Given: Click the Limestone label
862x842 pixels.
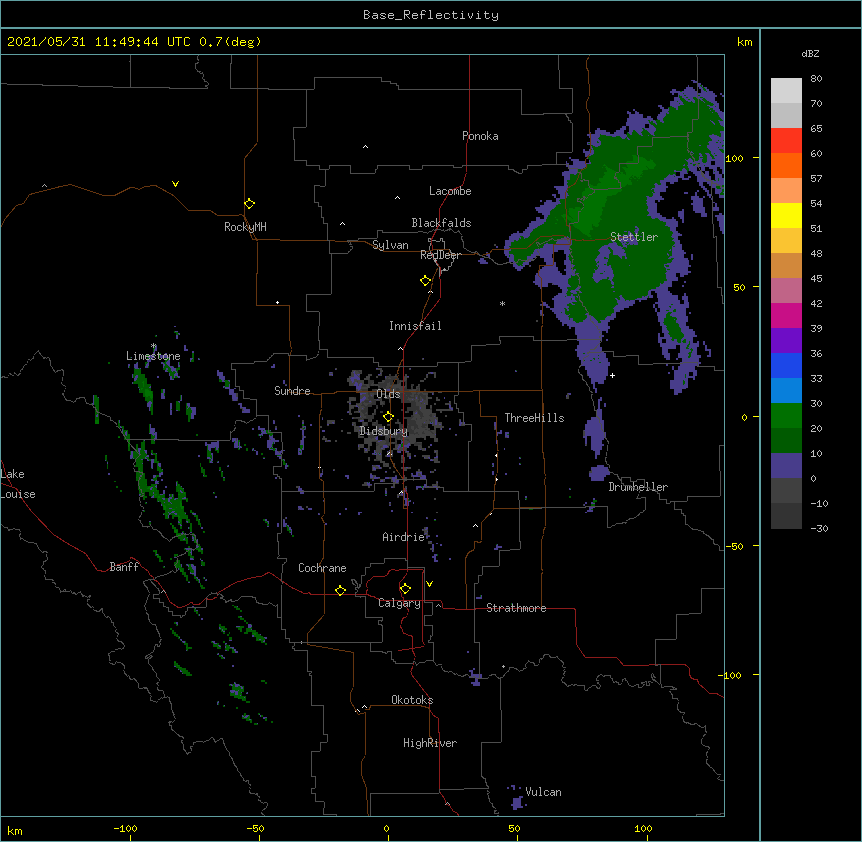Looking at the screenshot, I should click(153, 356).
